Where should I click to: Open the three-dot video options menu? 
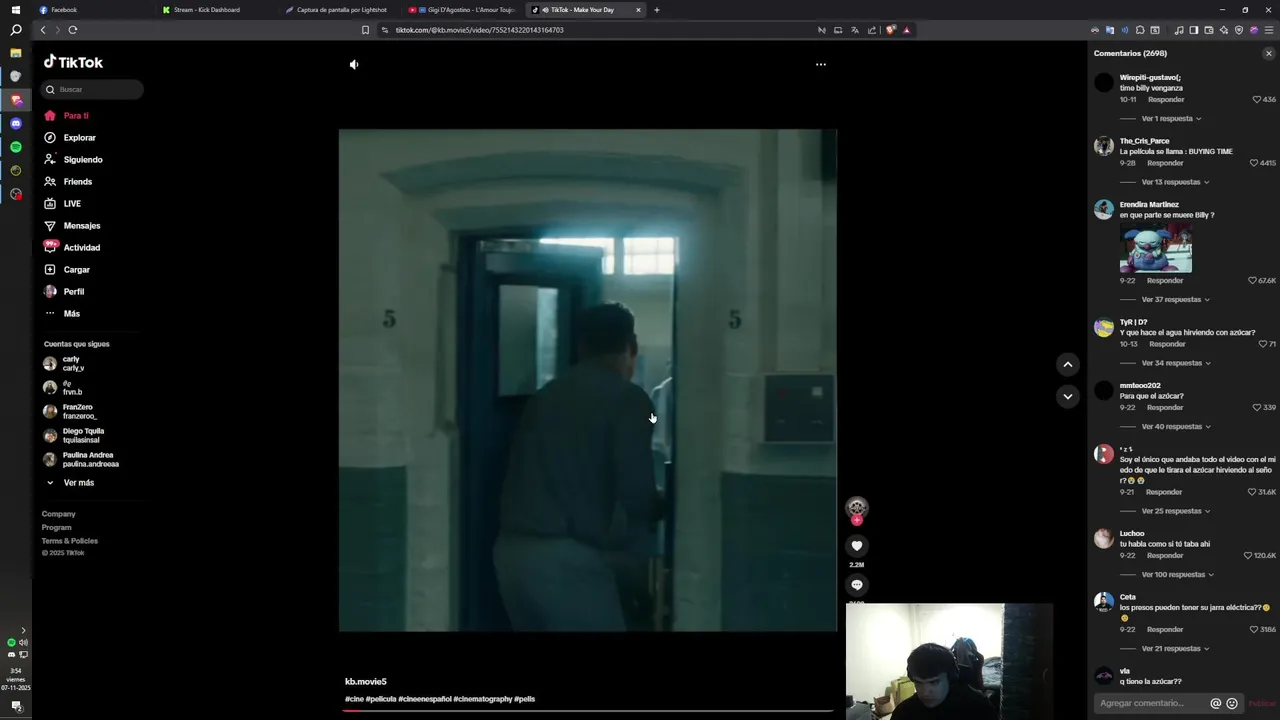(821, 64)
